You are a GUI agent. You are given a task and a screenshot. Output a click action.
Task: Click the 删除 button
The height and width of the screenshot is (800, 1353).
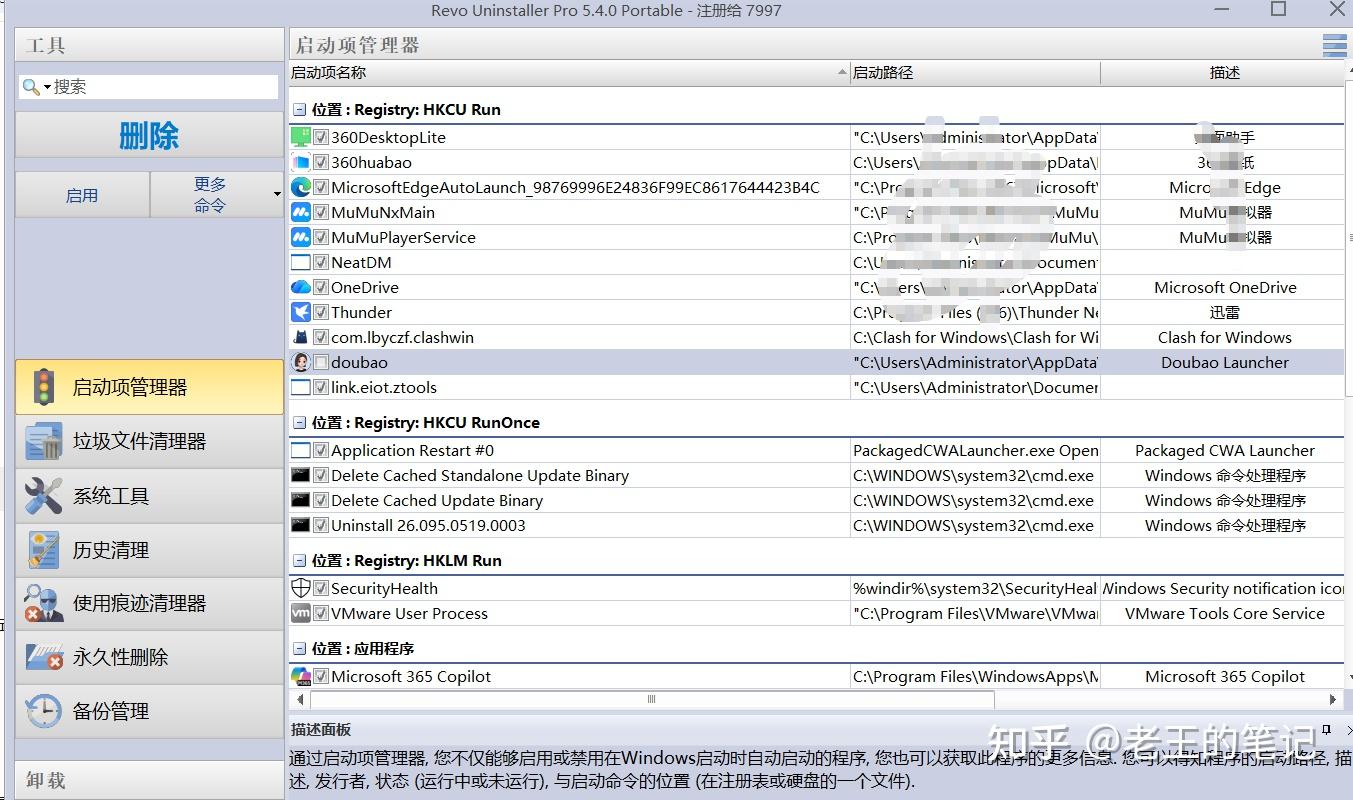[x=149, y=135]
